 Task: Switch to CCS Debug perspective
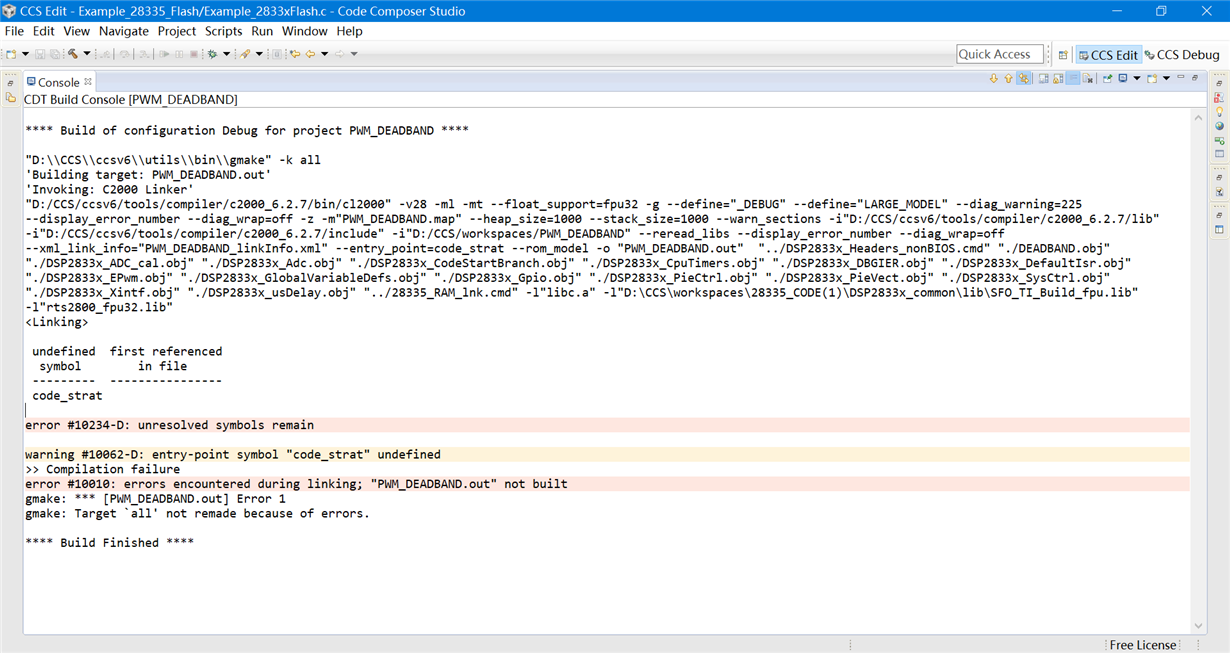(x=1182, y=54)
